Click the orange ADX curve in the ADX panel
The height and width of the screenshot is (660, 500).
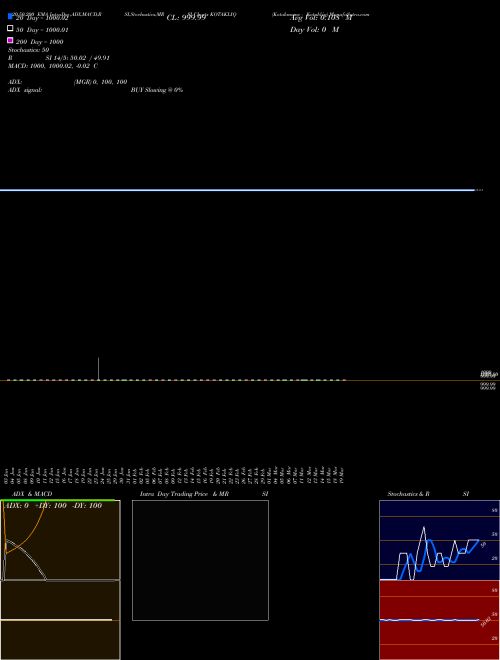point(29,539)
